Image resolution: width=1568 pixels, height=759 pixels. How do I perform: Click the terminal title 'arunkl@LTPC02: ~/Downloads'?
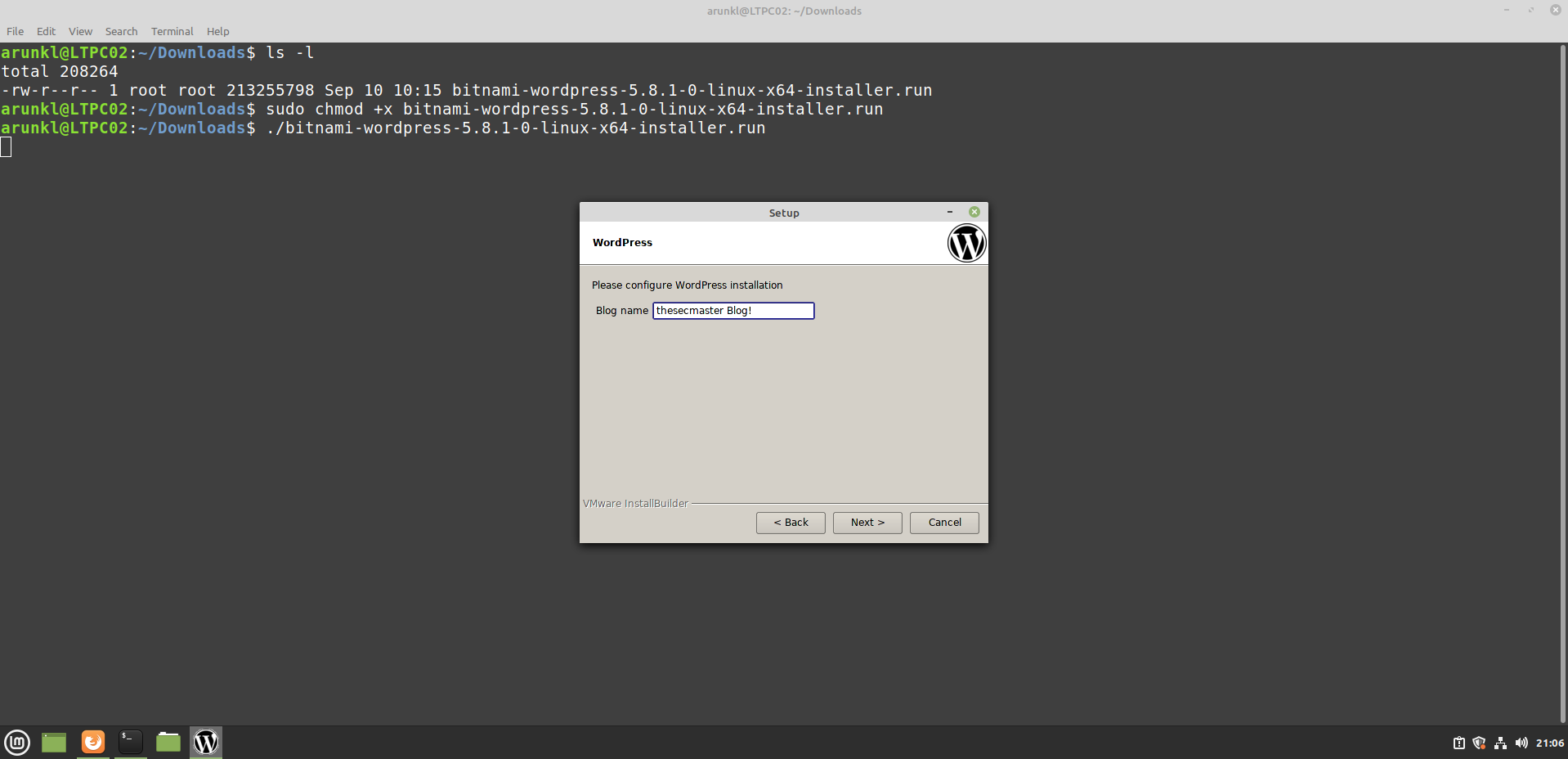[784, 11]
